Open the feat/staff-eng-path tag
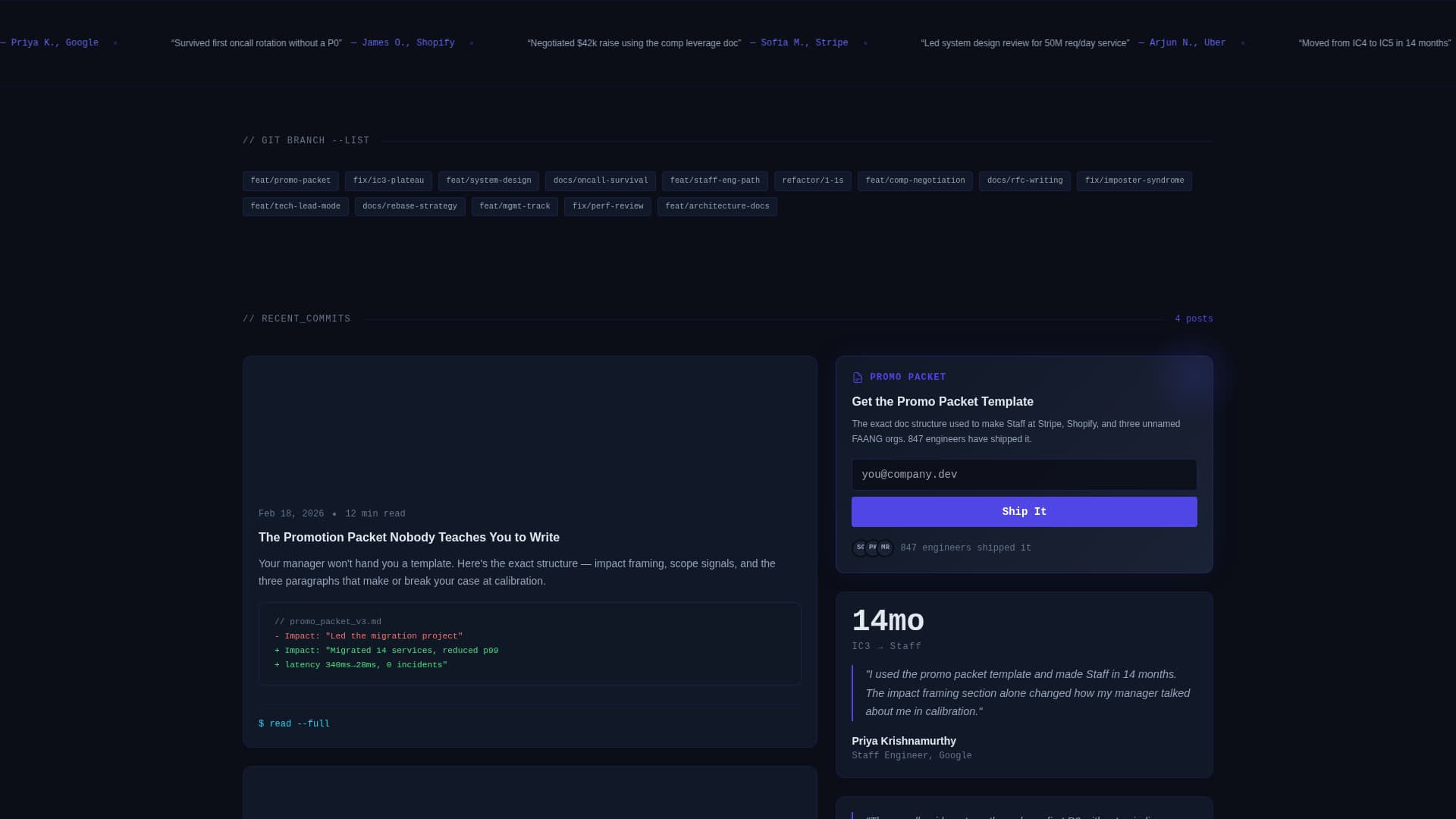This screenshot has width=1456, height=819. click(715, 180)
